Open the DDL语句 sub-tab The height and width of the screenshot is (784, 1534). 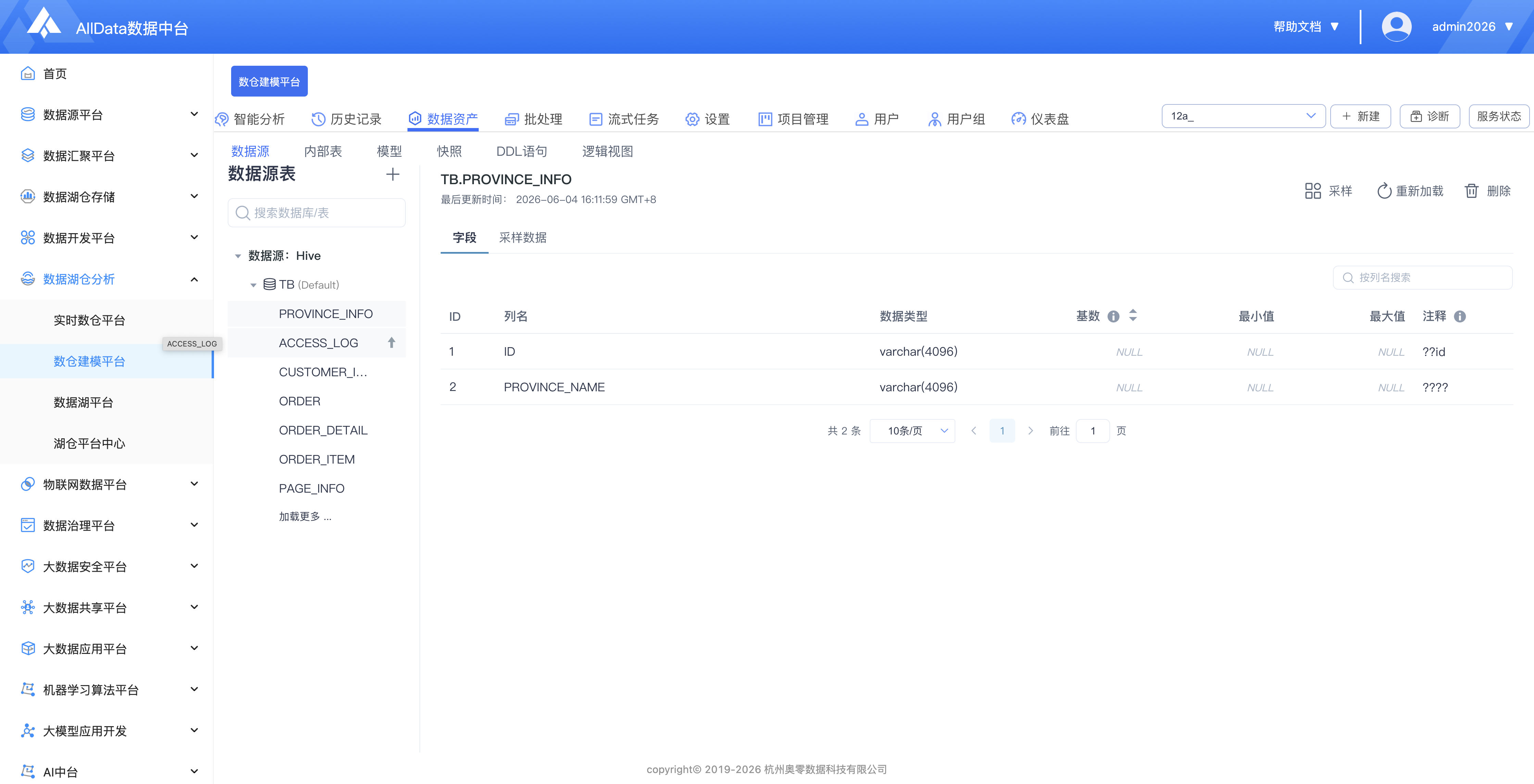coord(521,151)
